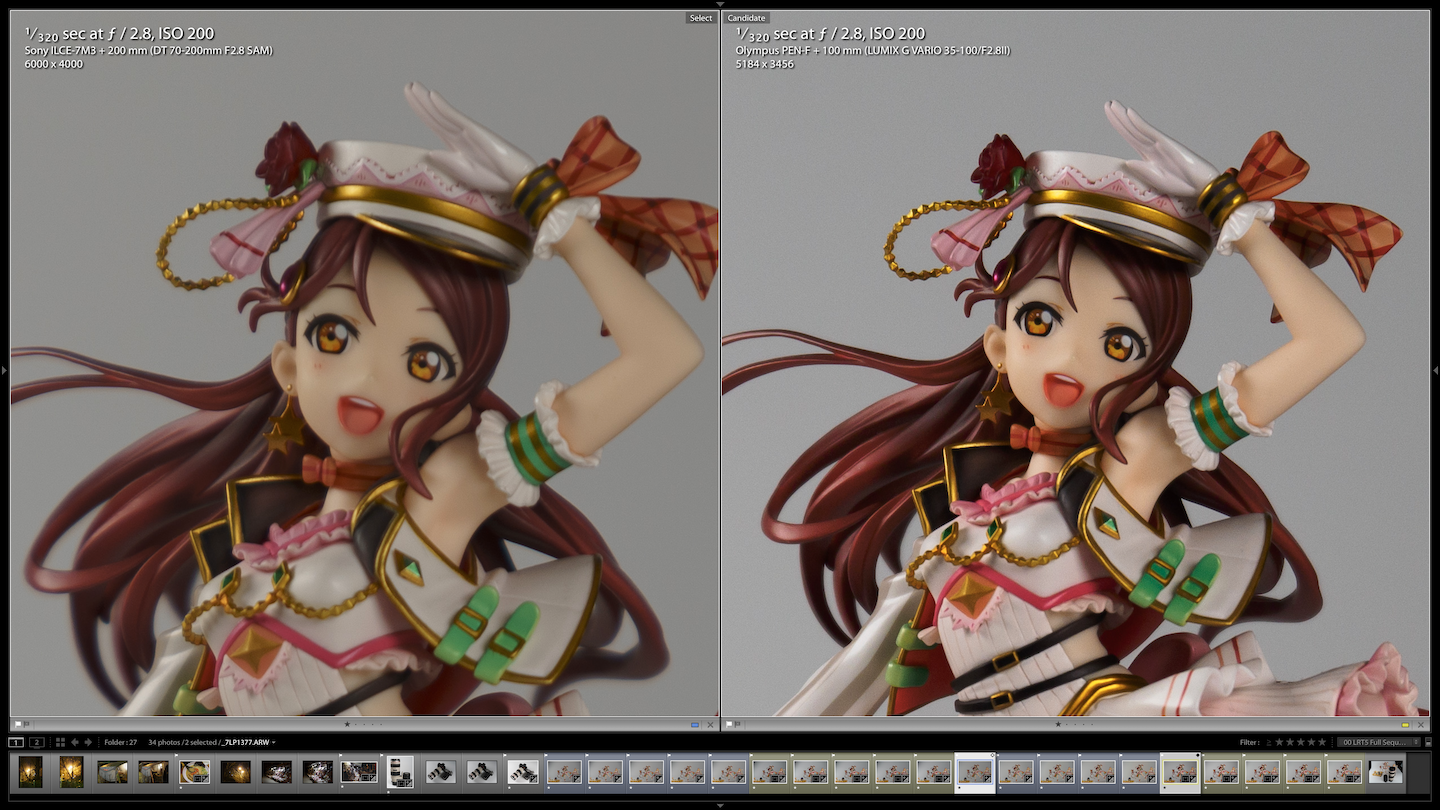
Task: Filter by one star in filmstrip filter
Action: (x=1279, y=742)
